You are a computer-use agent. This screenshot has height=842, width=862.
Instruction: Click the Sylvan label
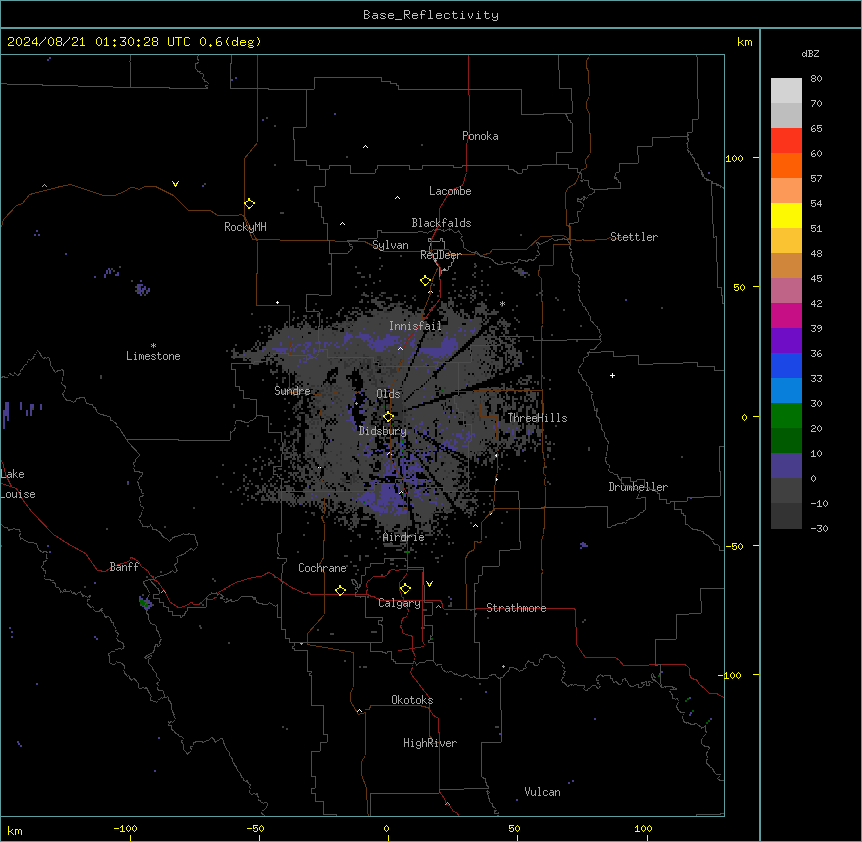coord(390,245)
